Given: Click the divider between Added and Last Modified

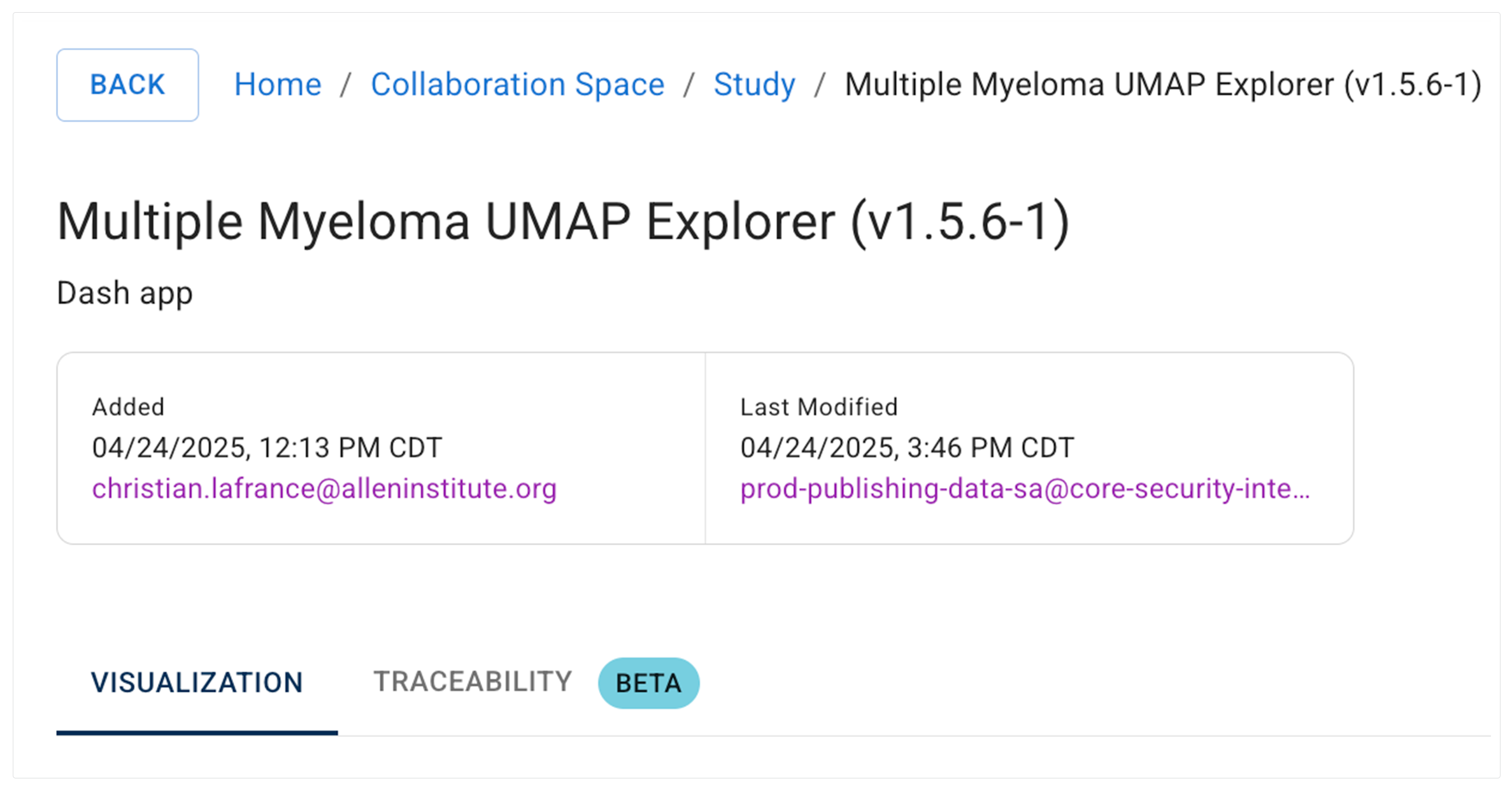Looking at the screenshot, I should 705,448.
